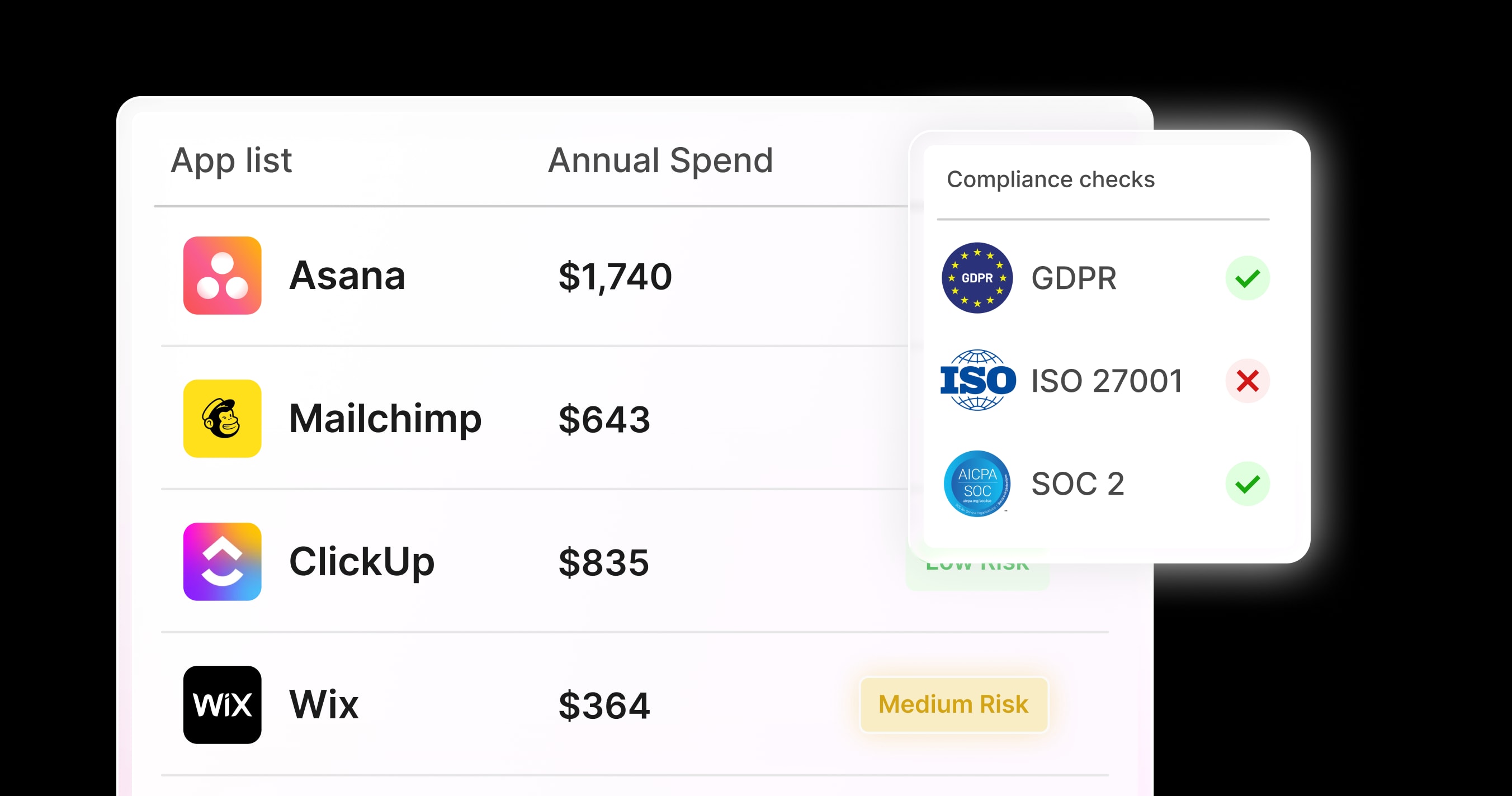Click the App list column header
The image size is (1512, 796).
click(231, 160)
